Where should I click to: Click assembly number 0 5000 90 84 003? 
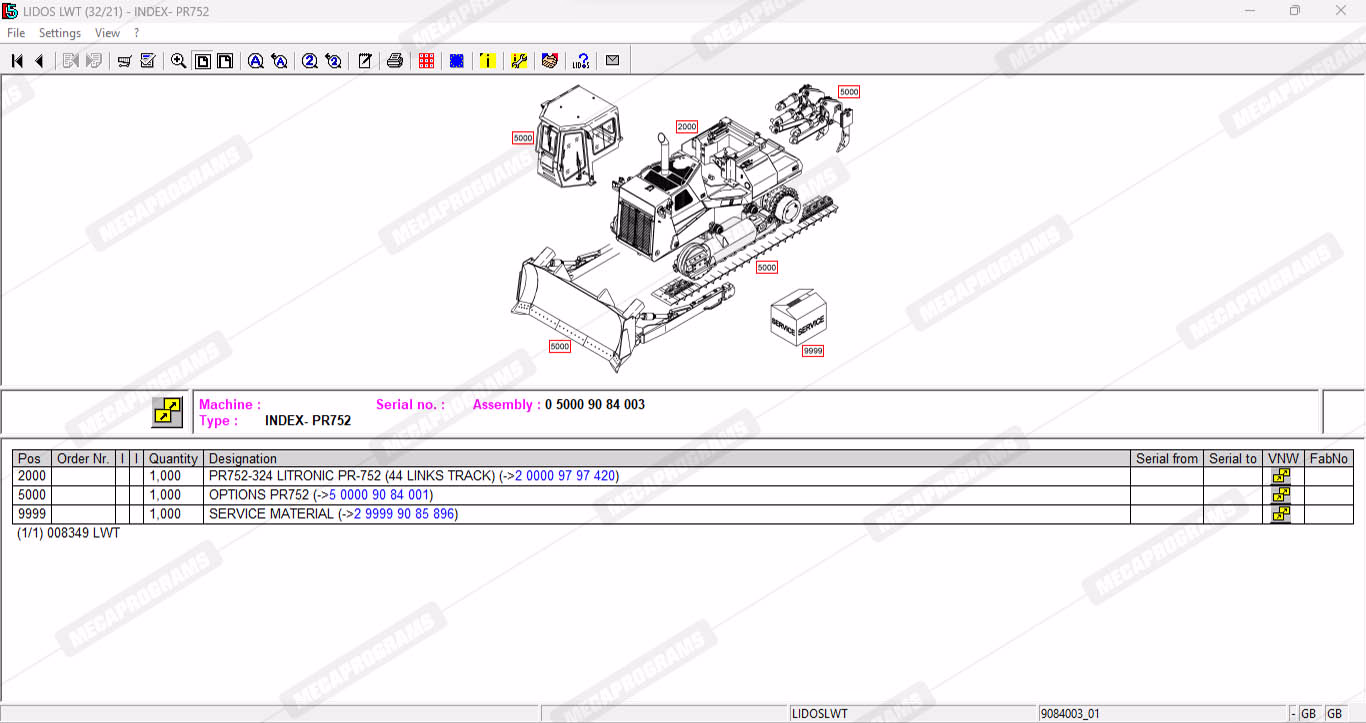click(x=595, y=405)
